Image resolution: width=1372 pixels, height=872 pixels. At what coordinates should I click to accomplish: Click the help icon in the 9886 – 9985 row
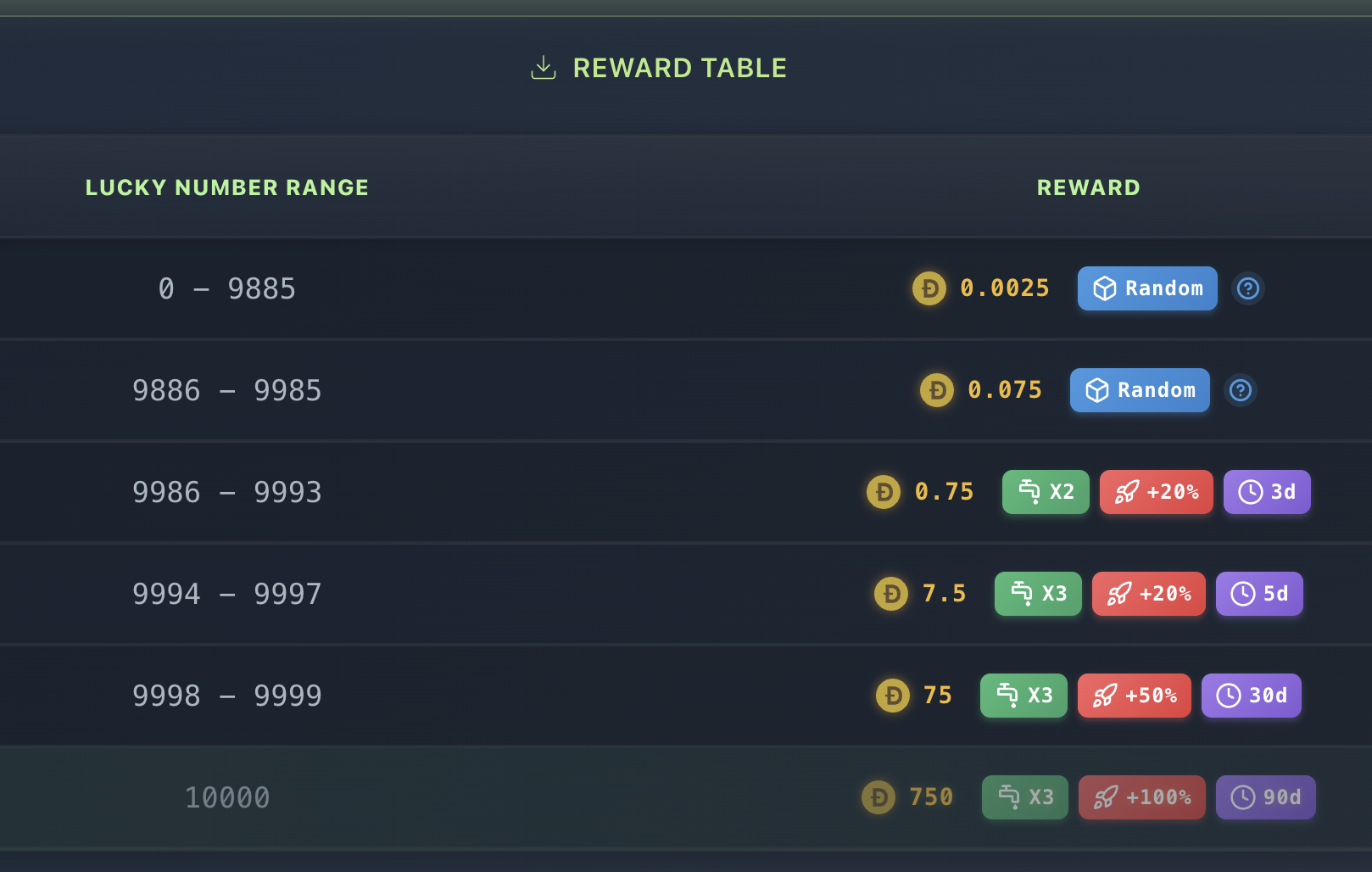coord(1240,390)
